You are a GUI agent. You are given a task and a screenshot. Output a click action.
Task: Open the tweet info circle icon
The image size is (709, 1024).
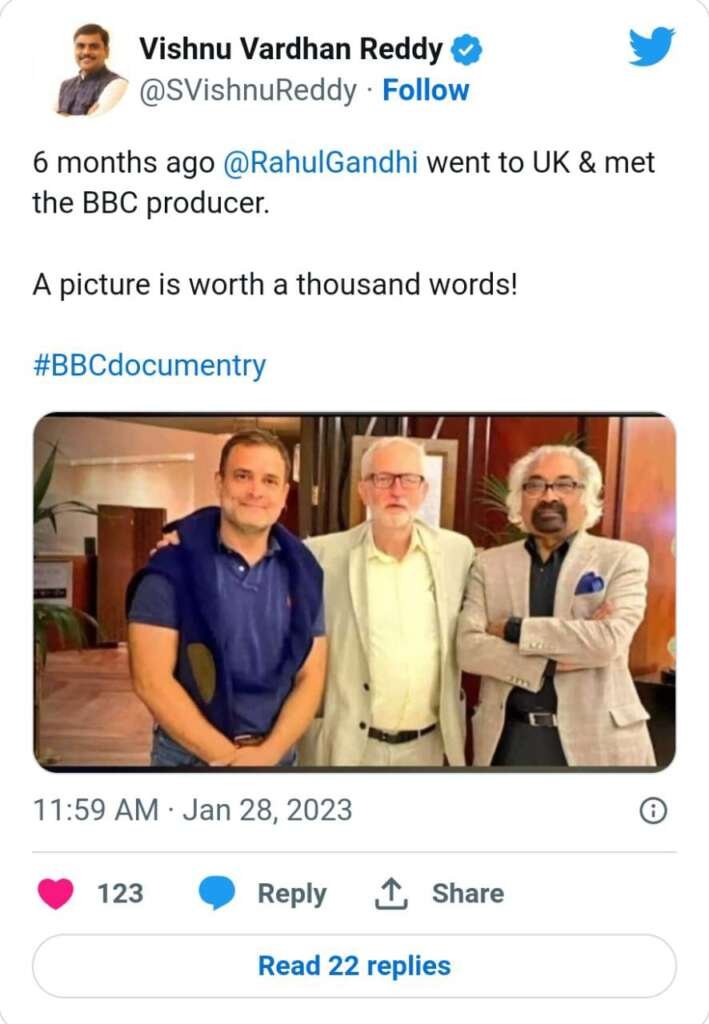(x=652, y=811)
